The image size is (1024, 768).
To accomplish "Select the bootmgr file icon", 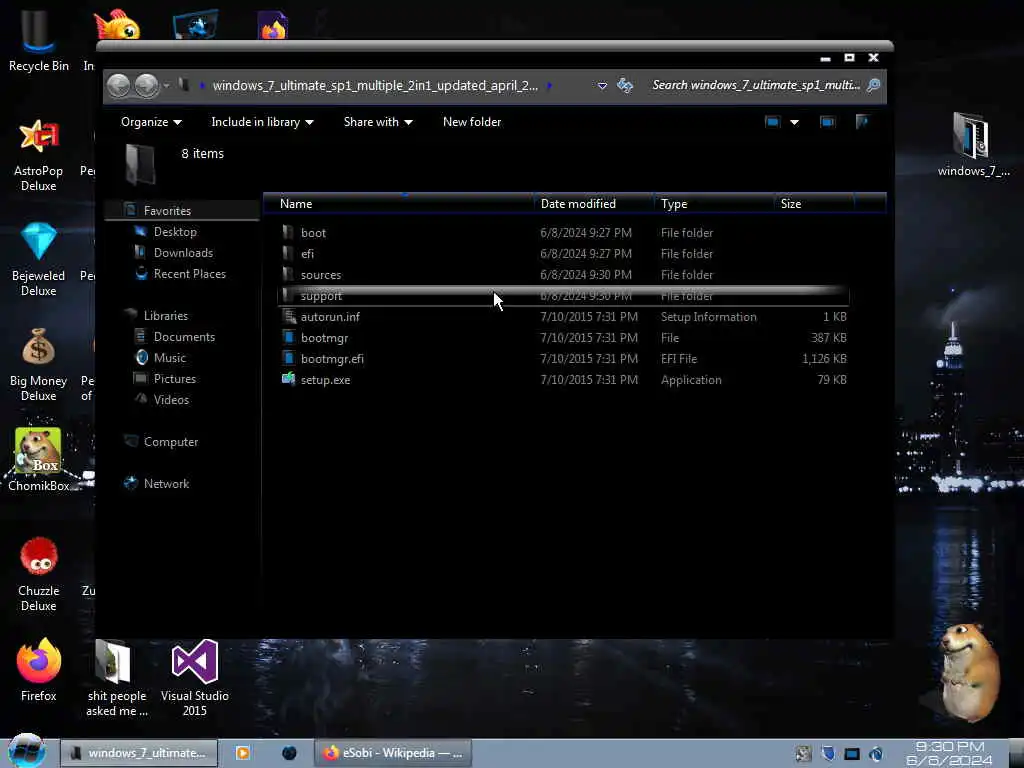I will pos(288,338).
